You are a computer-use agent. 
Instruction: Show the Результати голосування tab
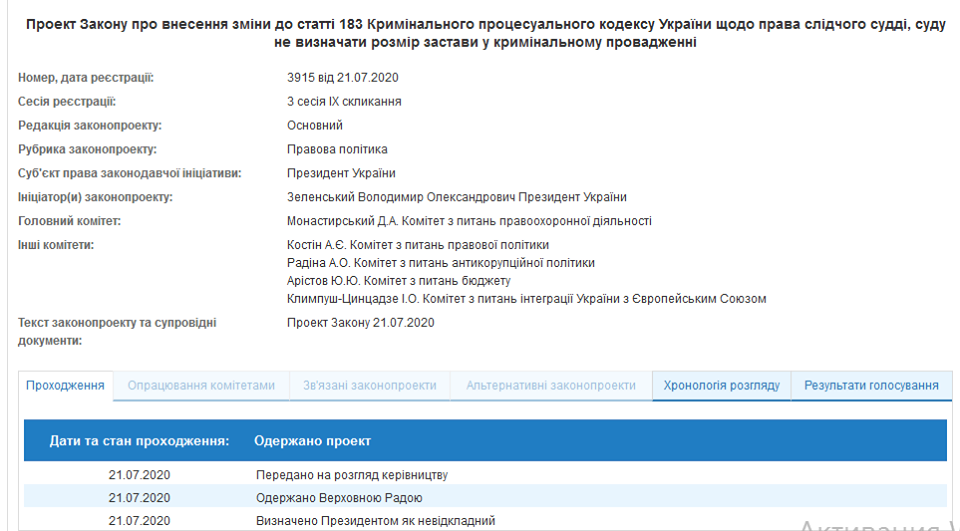pyautogui.click(x=871, y=385)
